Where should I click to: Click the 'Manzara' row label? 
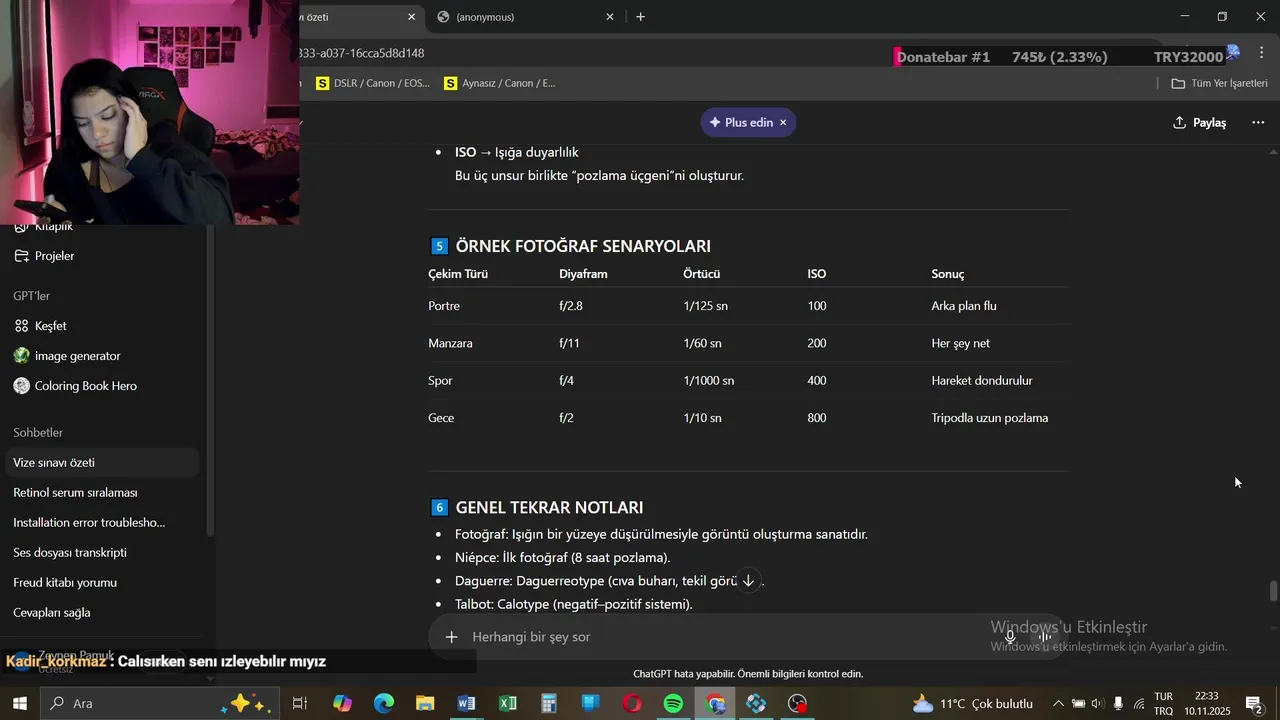[450, 343]
